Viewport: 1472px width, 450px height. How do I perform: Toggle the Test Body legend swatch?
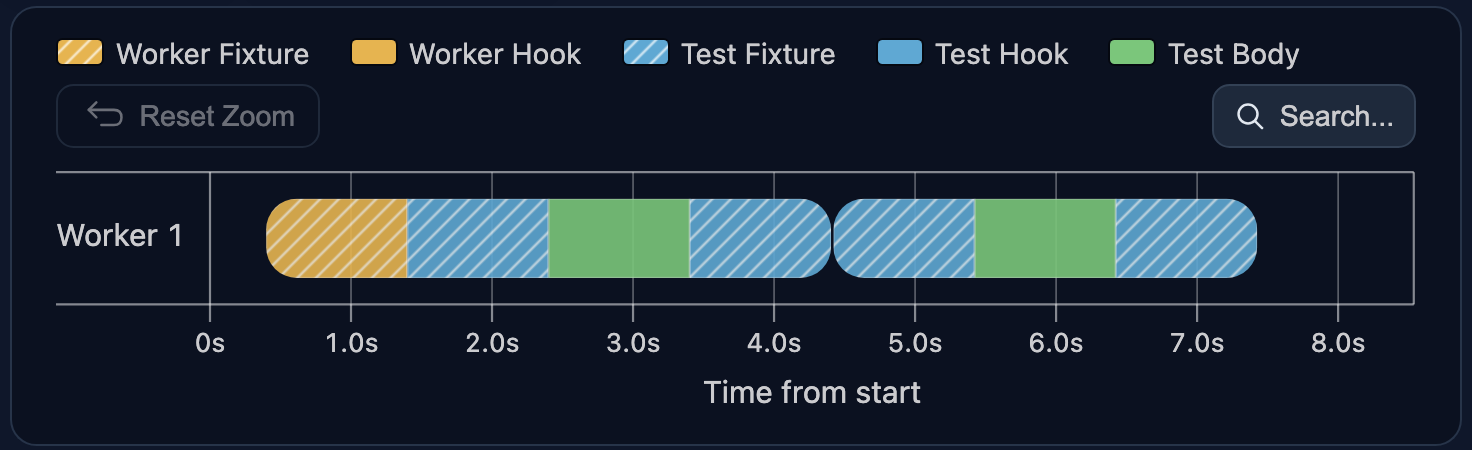1132,53
